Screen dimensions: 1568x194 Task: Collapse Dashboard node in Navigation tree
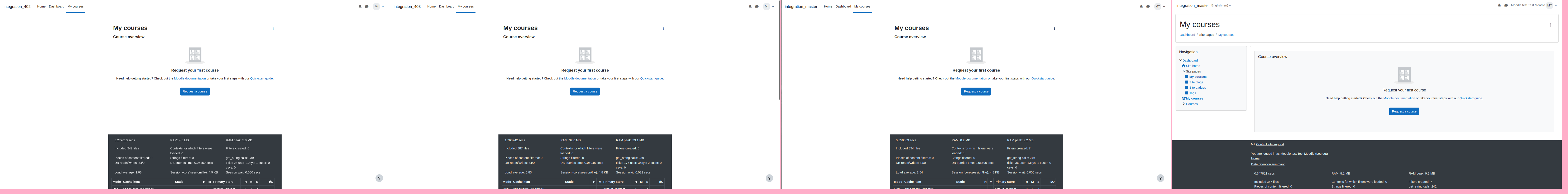point(1181,60)
